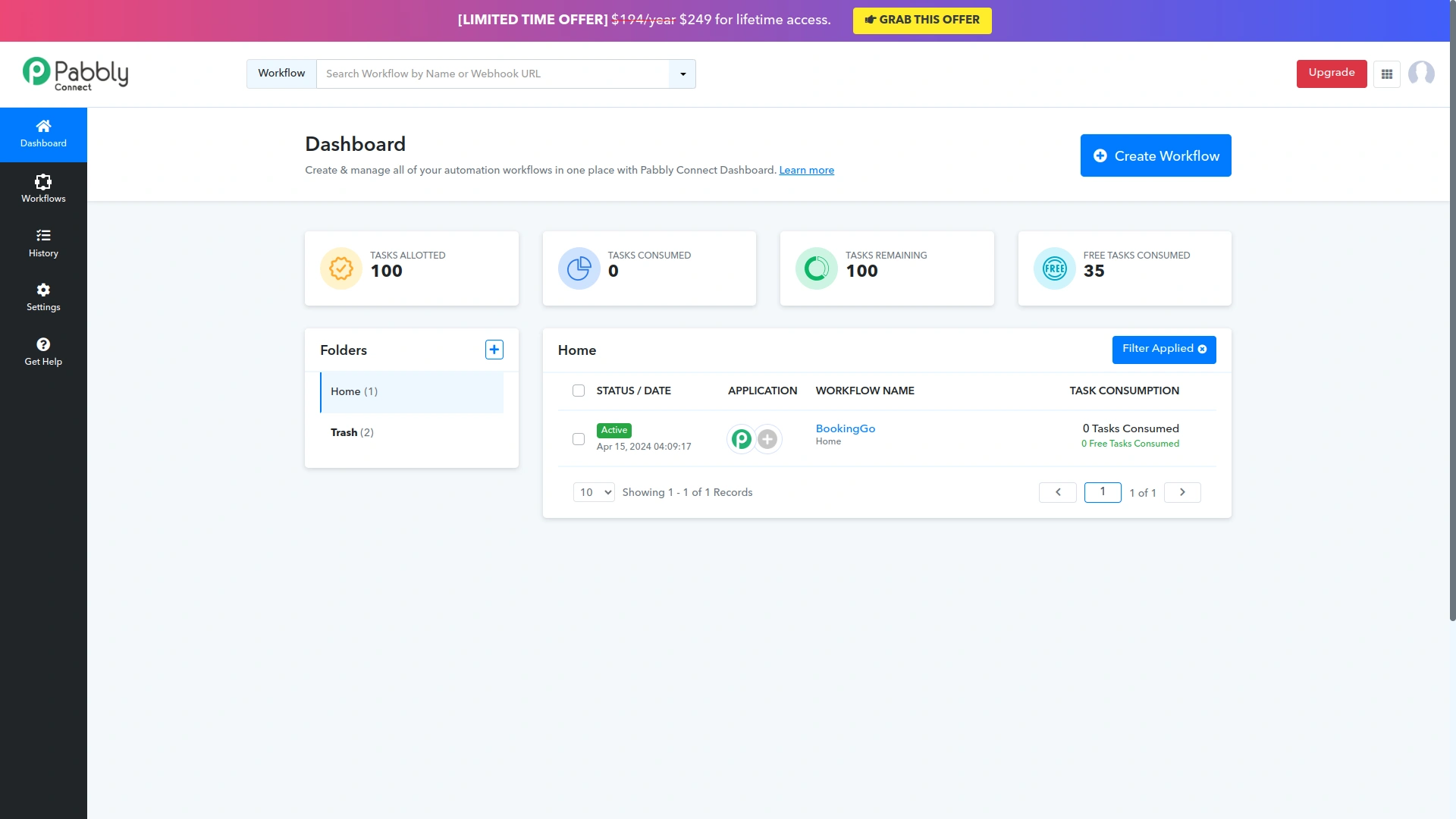The height and width of the screenshot is (819, 1456).
Task: Click the Create Workflow button
Action: [x=1155, y=155]
